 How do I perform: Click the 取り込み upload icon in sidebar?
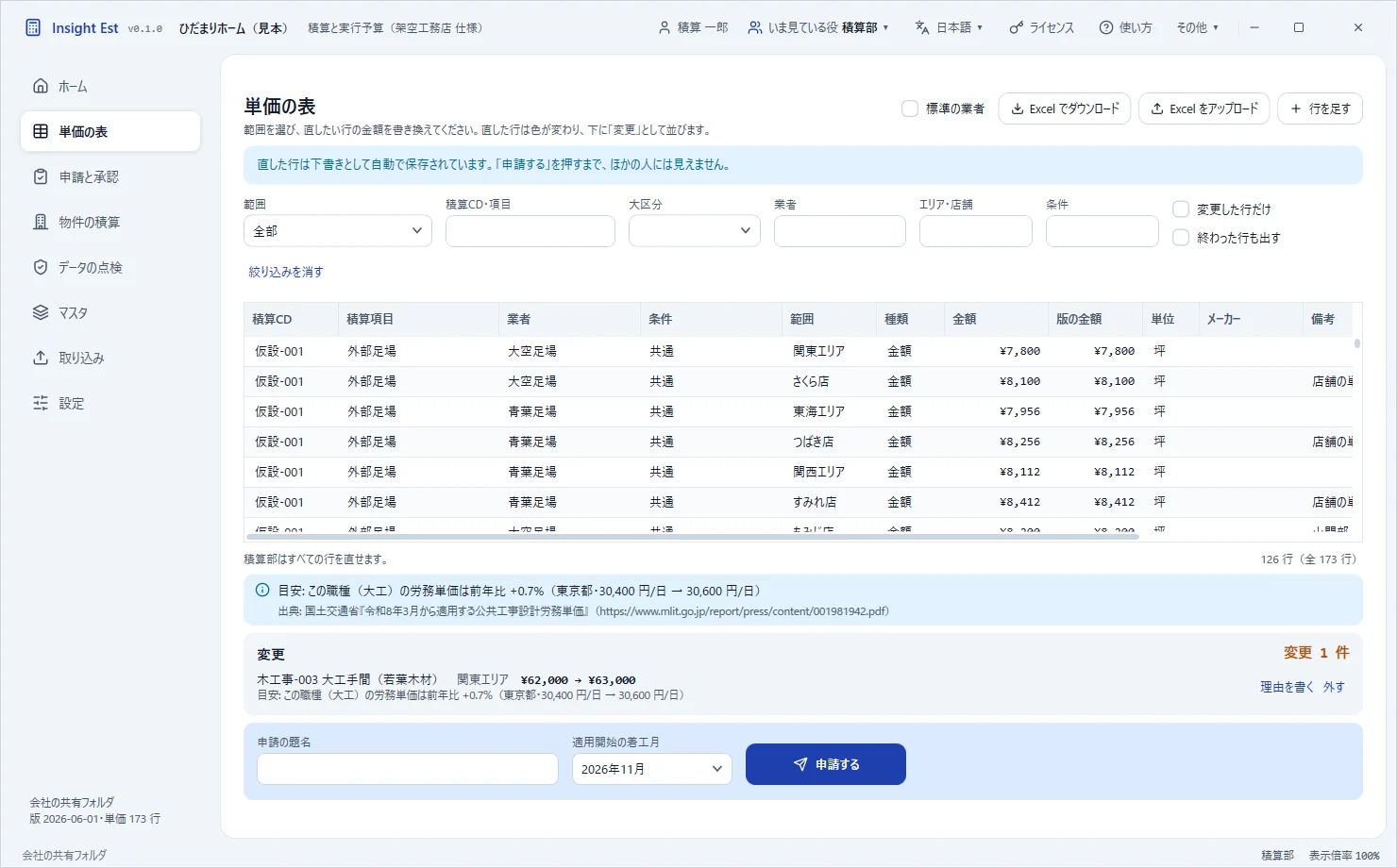pyautogui.click(x=41, y=358)
